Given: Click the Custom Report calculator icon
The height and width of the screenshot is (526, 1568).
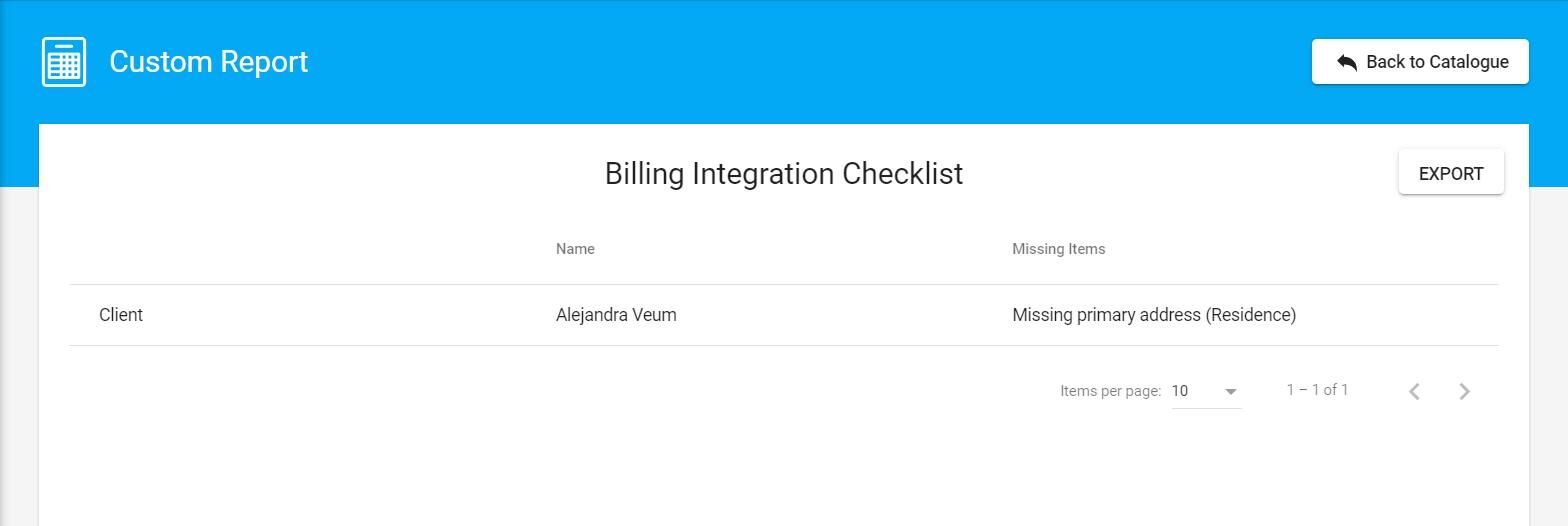Looking at the screenshot, I should (x=64, y=62).
